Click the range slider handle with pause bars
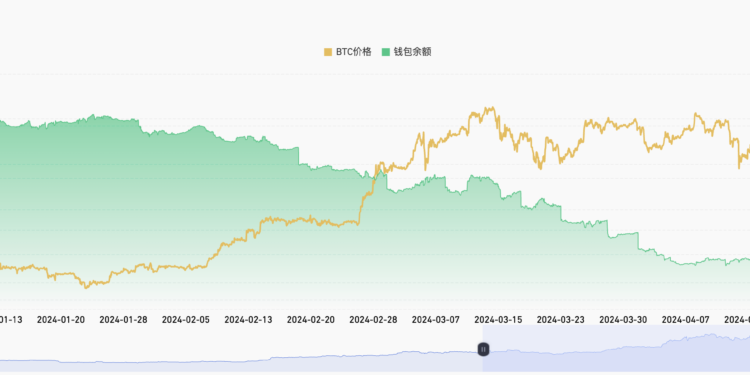Image resolution: width=750 pixels, height=375 pixels. tap(484, 349)
